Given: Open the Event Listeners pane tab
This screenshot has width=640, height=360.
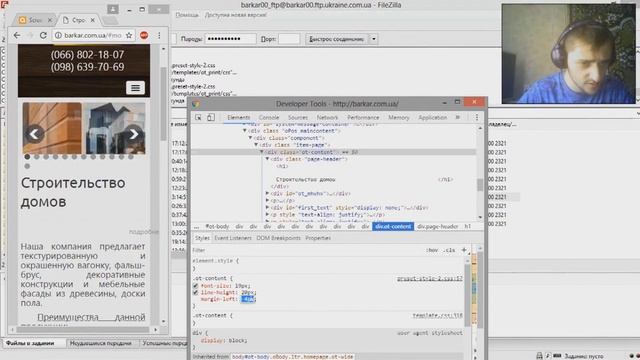Looking at the screenshot, I should pyautogui.click(x=233, y=238).
